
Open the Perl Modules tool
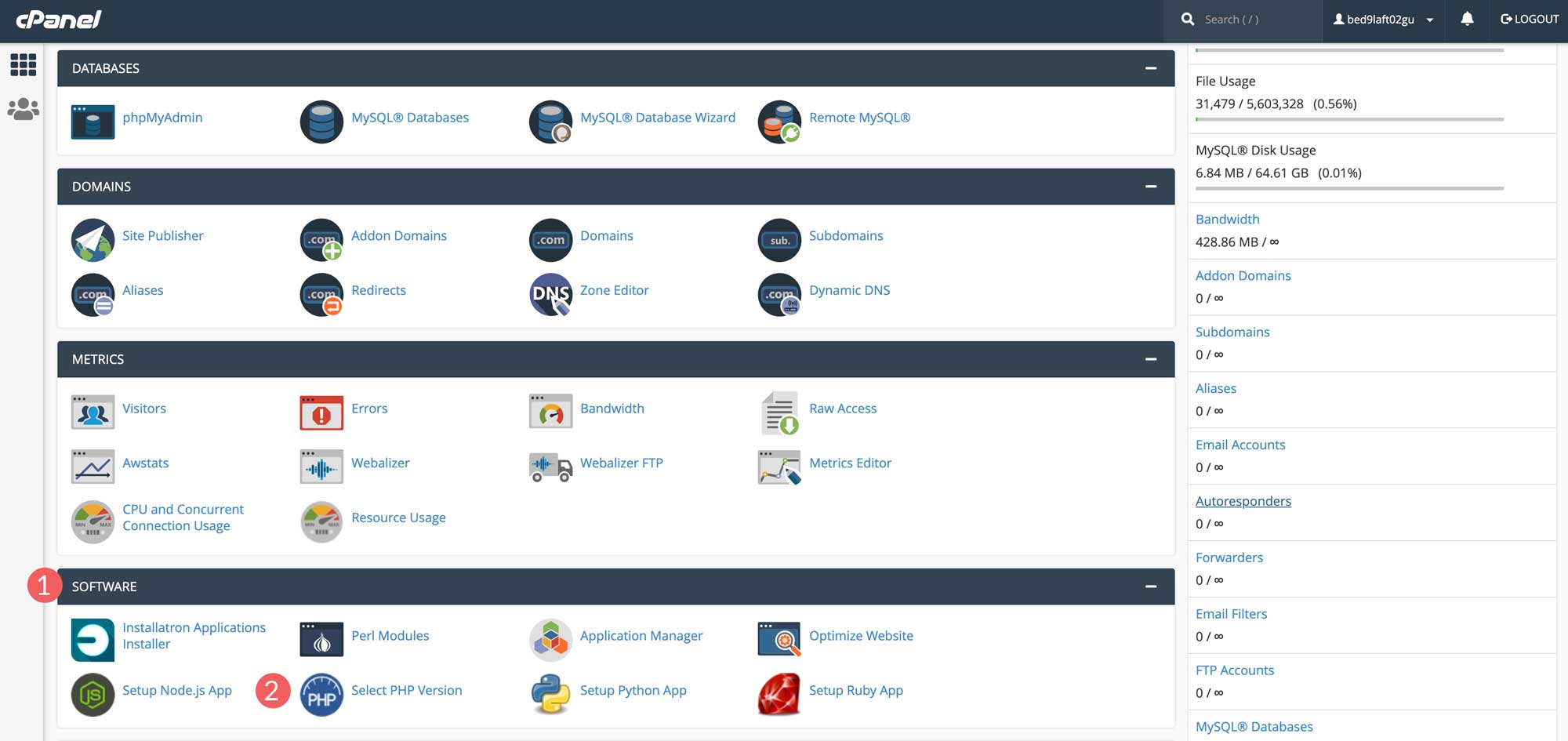(x=390, y=636)
